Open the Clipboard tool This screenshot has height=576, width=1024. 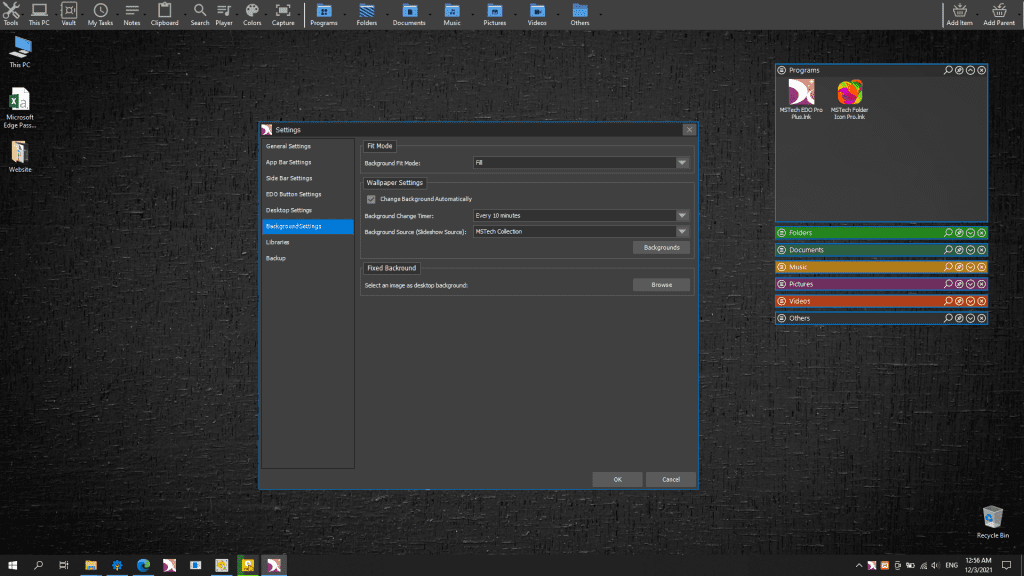click(164, 13)
